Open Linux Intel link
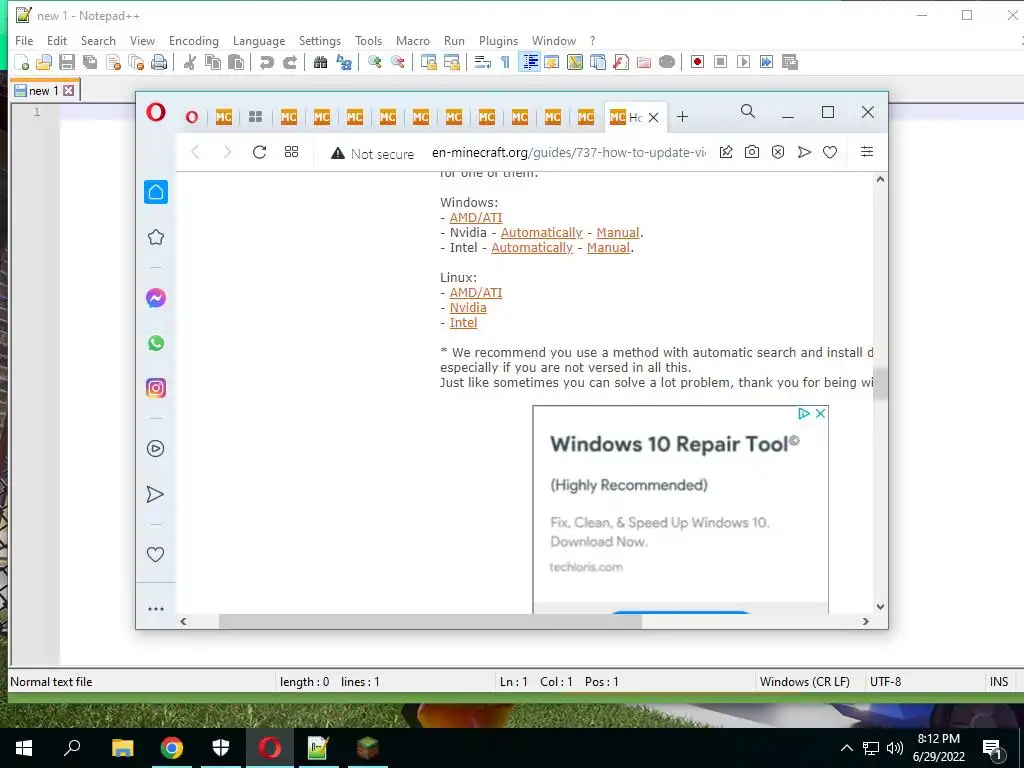The width and height of the screenshot is (1024, 768). click(x=463, y=323)
